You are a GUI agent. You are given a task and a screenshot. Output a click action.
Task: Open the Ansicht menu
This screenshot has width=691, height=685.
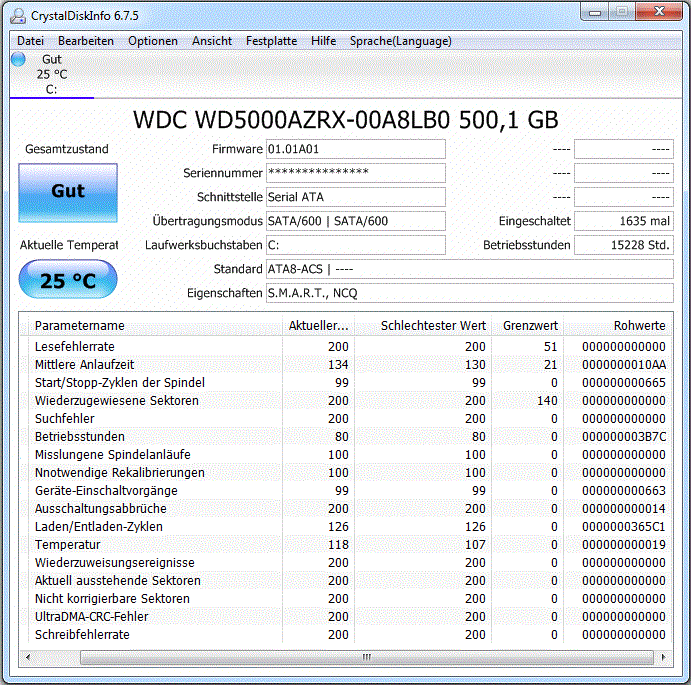212,41
